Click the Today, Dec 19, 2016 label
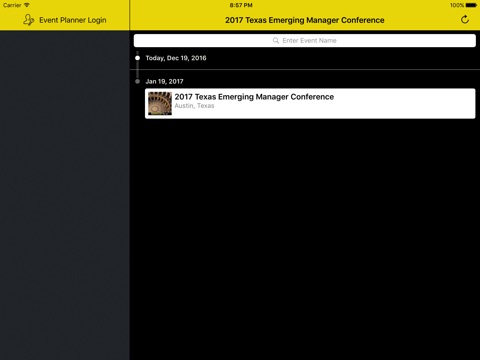 (176, 58)
